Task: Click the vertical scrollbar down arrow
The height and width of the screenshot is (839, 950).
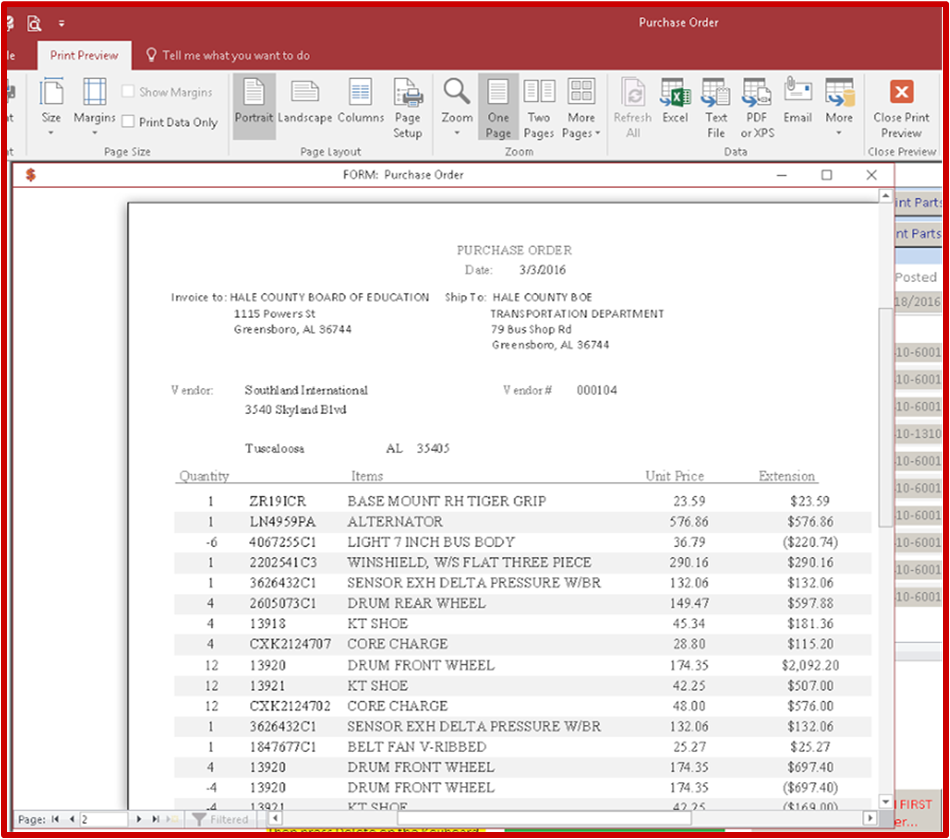Action: pyautogui.click(x=885, y=801)
